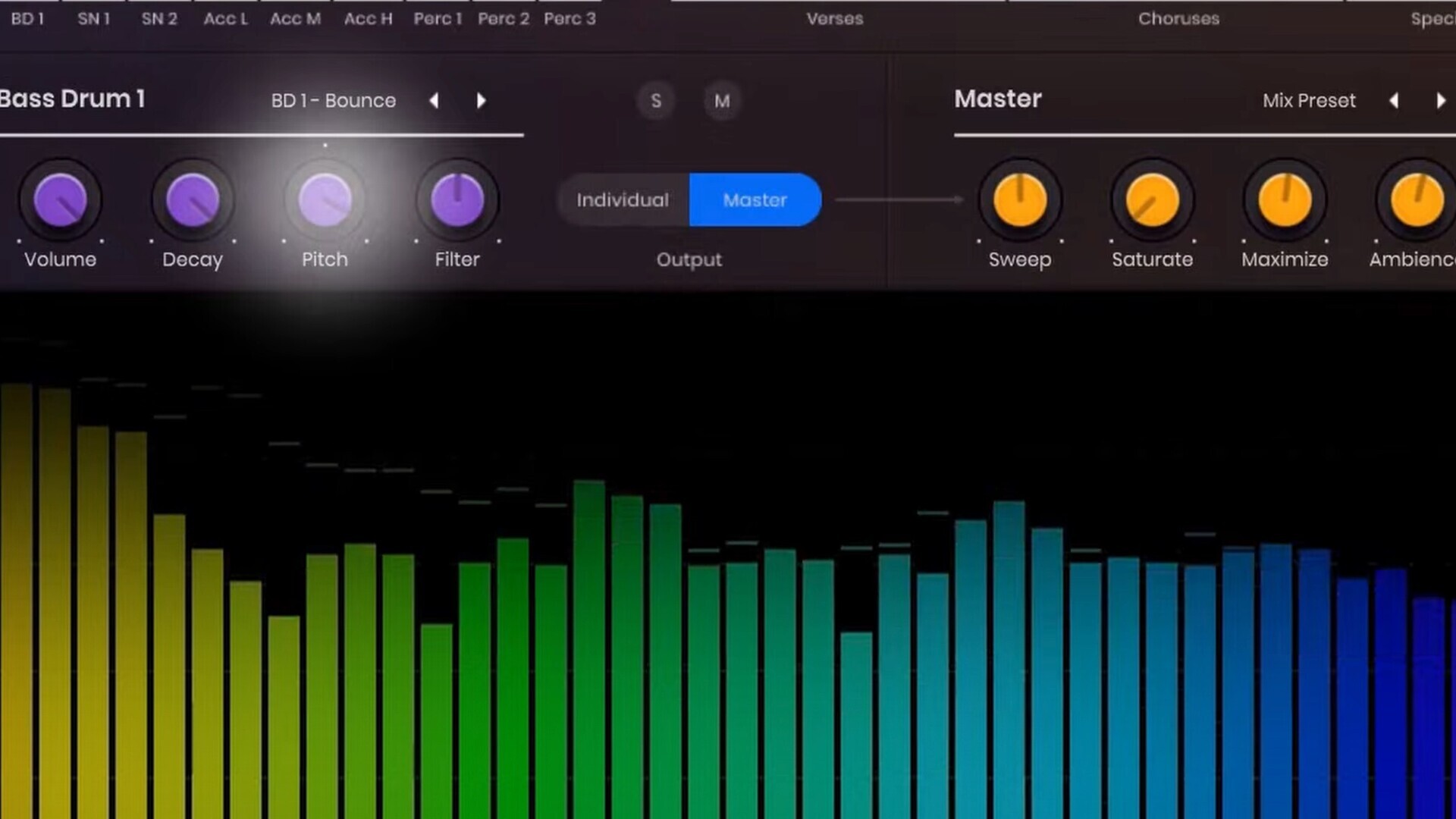Open the BD 1 - Bounce preset selector
Image resolution: width=1456 pixels, height=819 pixels.
click(x=334, y=101)
